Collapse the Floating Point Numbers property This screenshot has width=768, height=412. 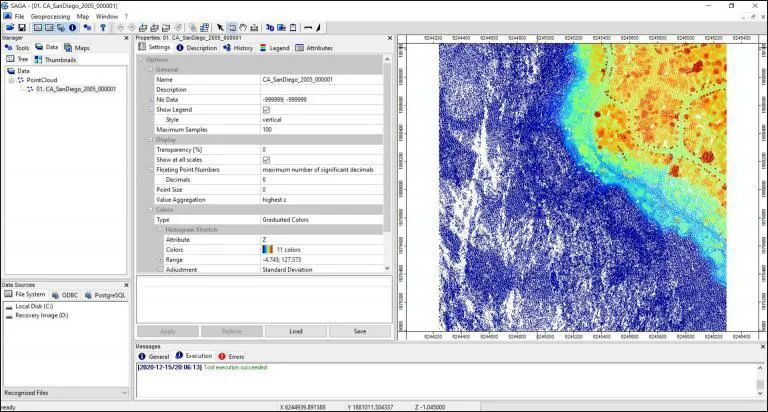click(x=151, y=170)
